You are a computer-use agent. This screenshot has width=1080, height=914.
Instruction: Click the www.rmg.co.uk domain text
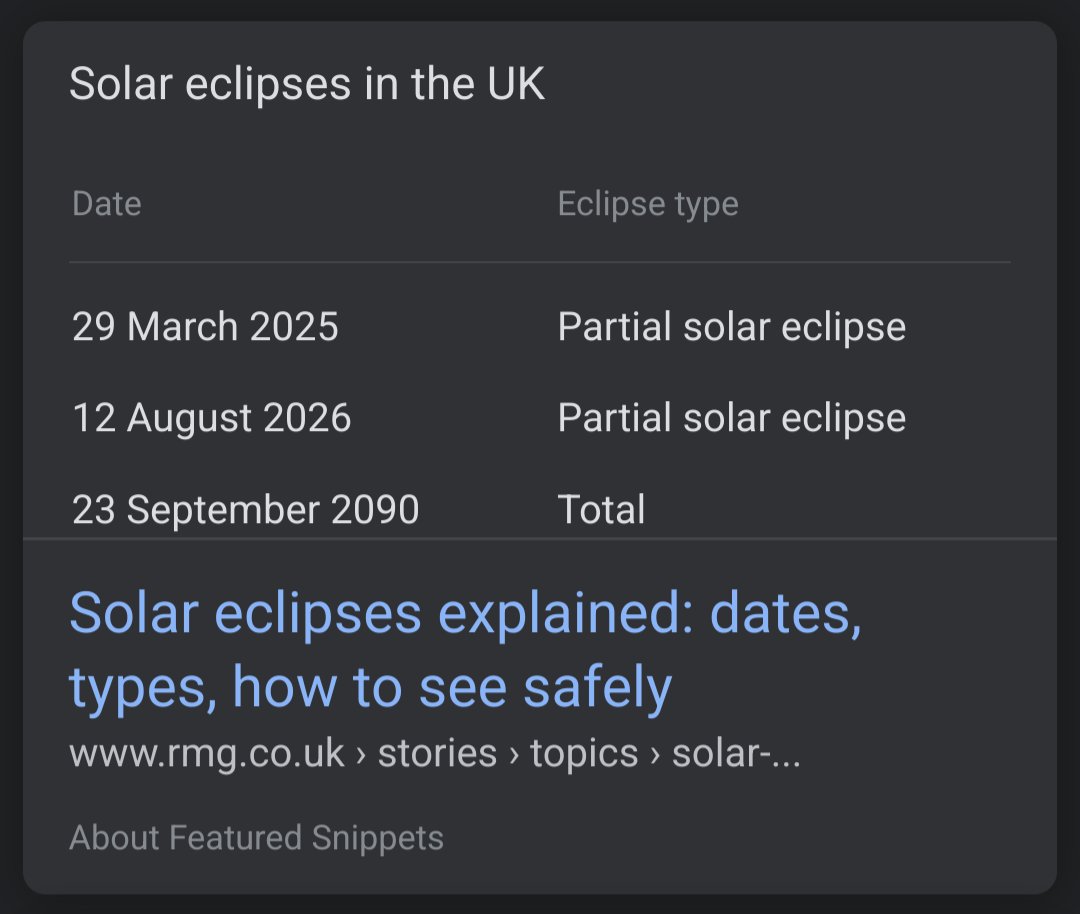coord(206,753)
